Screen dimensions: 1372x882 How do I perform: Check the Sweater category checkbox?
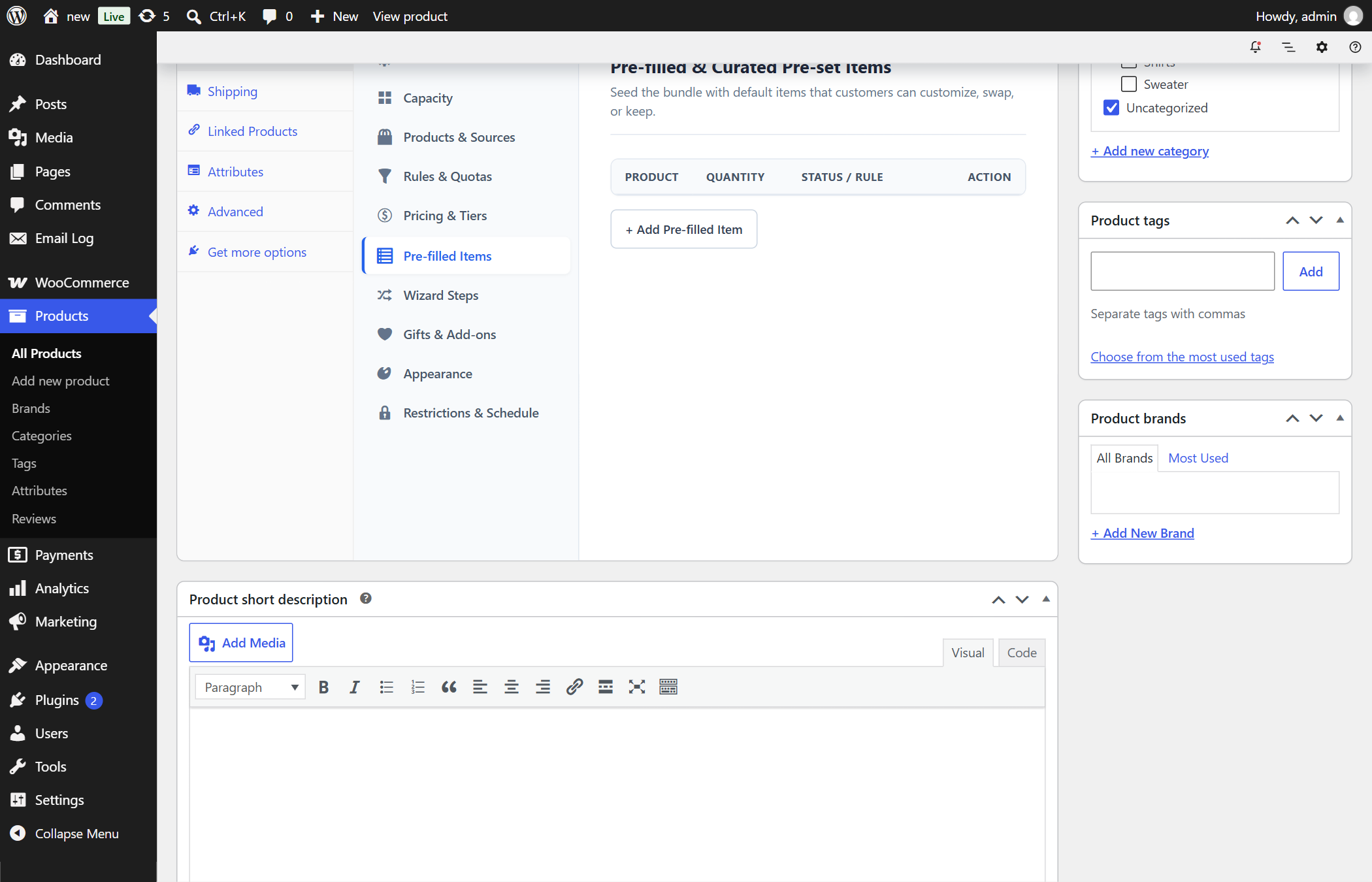click(1129, 84)
